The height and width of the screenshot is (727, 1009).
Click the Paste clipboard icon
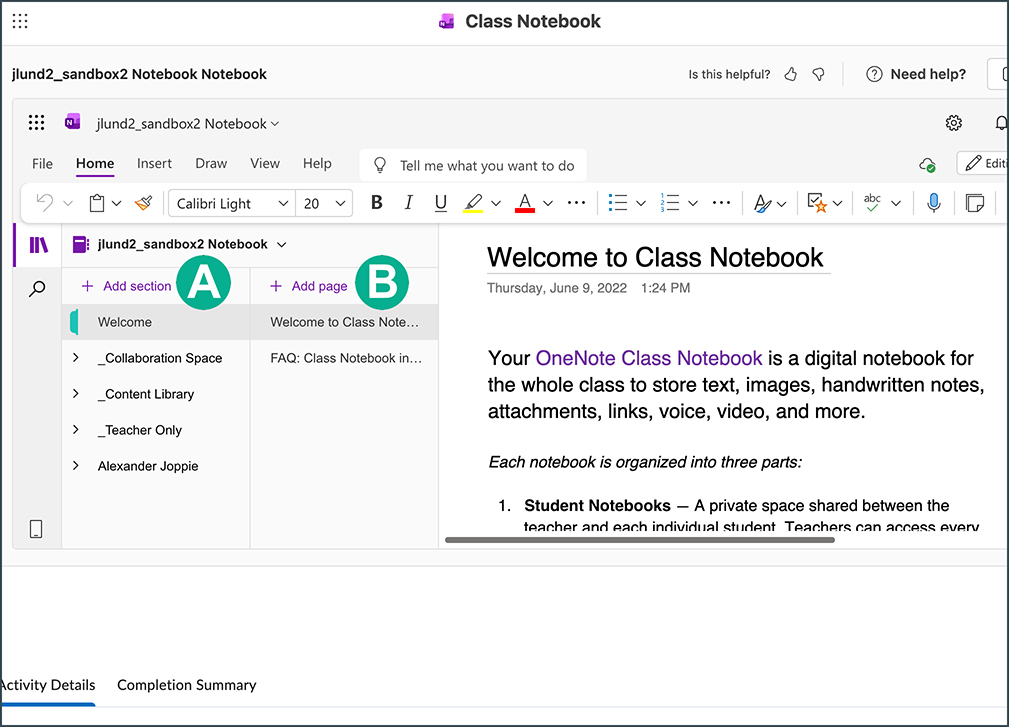pyautogui.click(x=97, y=203)
